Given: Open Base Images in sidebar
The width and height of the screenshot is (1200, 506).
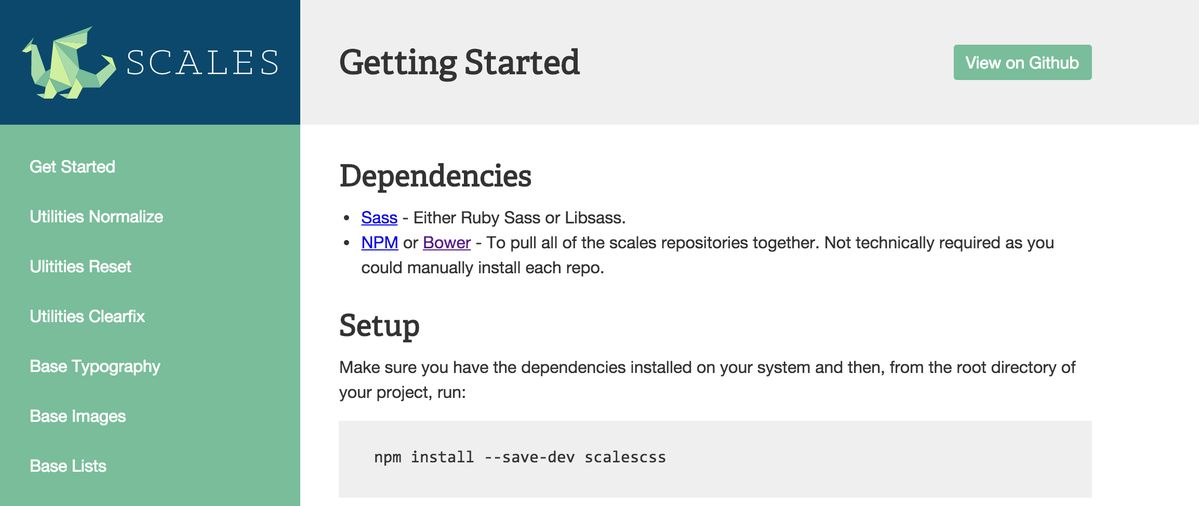Looking at the screenshot, I should [x=77, y=417].
